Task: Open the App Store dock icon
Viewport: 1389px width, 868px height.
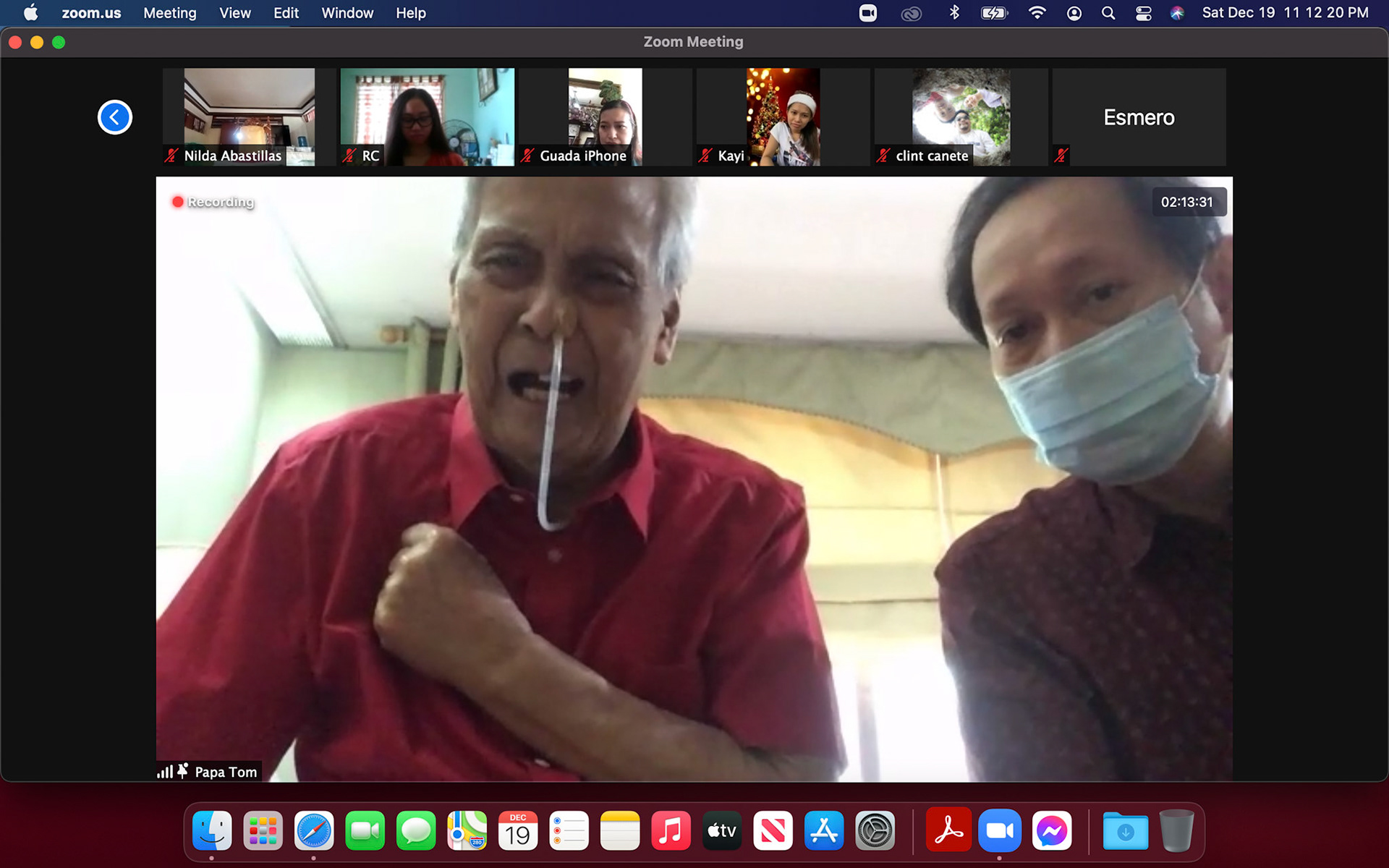Action: (x=824, y=831)
